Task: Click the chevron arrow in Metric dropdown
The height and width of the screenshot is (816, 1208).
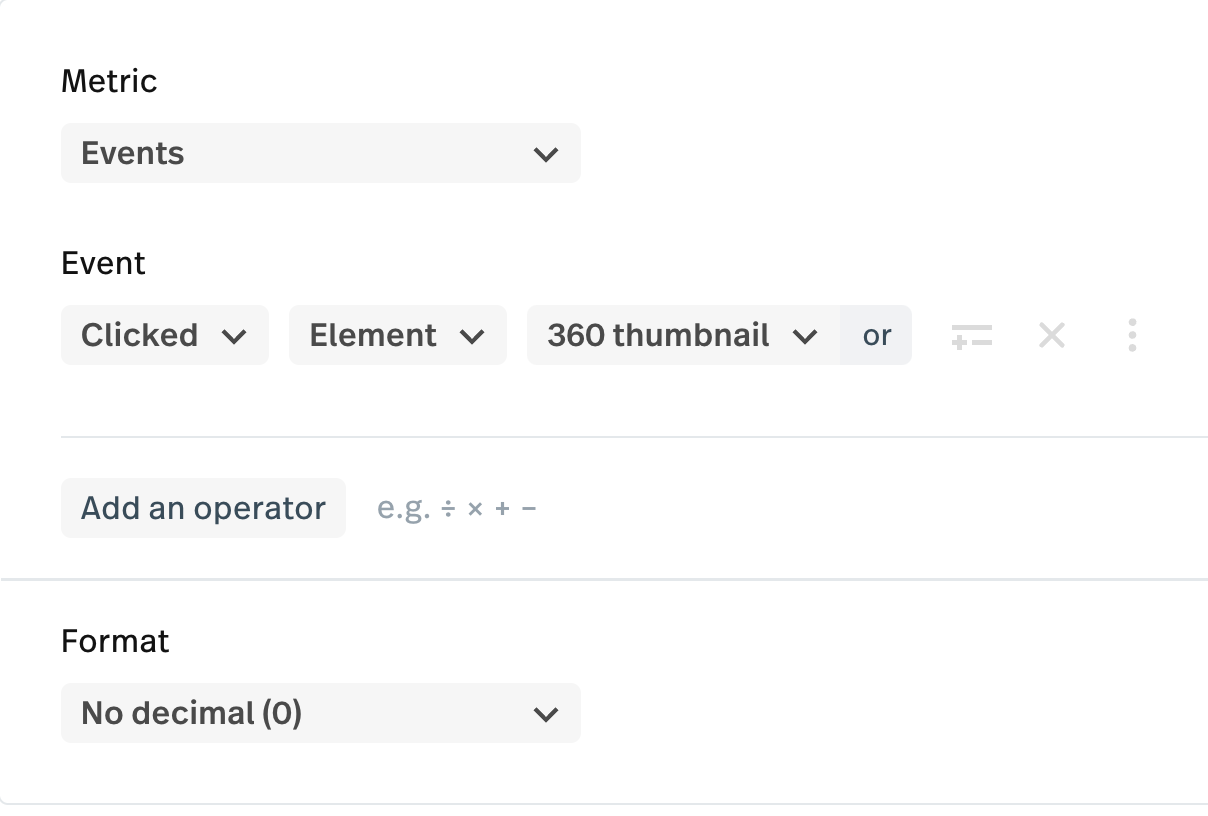Action: click(x=545, y=154)
